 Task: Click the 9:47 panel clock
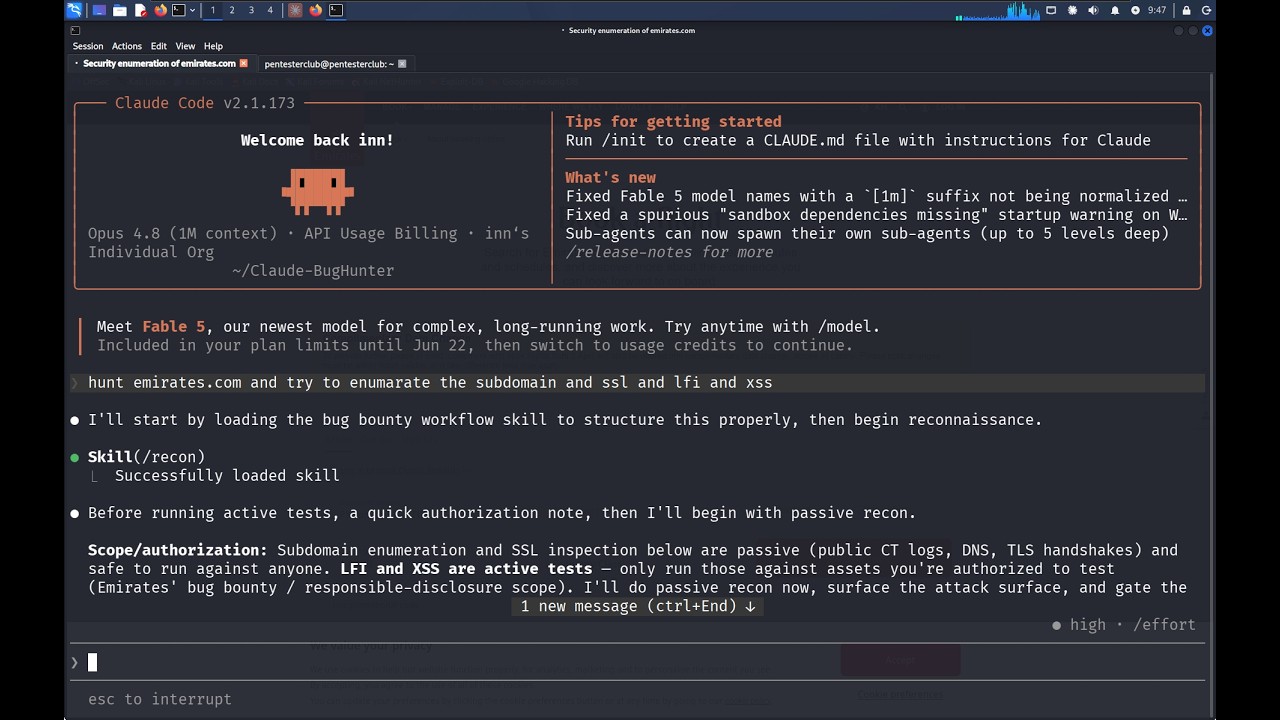tap(1157, 10)
